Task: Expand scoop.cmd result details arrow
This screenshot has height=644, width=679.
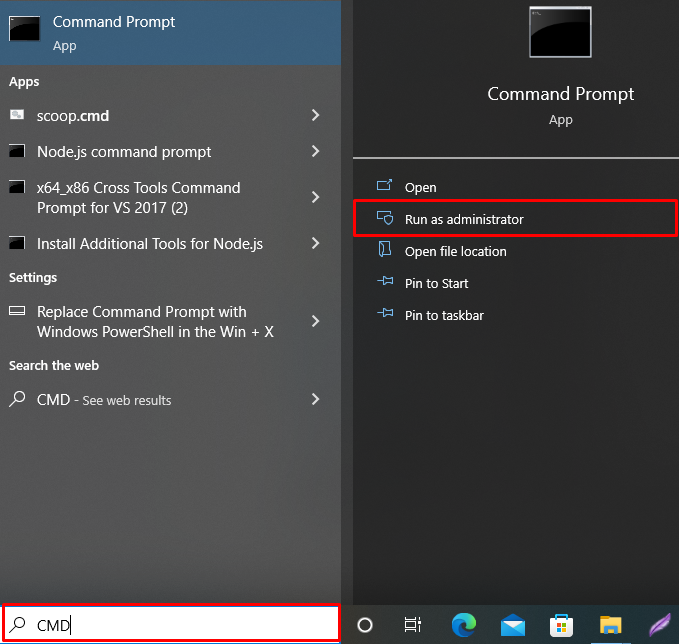Action: click(316, 115)
